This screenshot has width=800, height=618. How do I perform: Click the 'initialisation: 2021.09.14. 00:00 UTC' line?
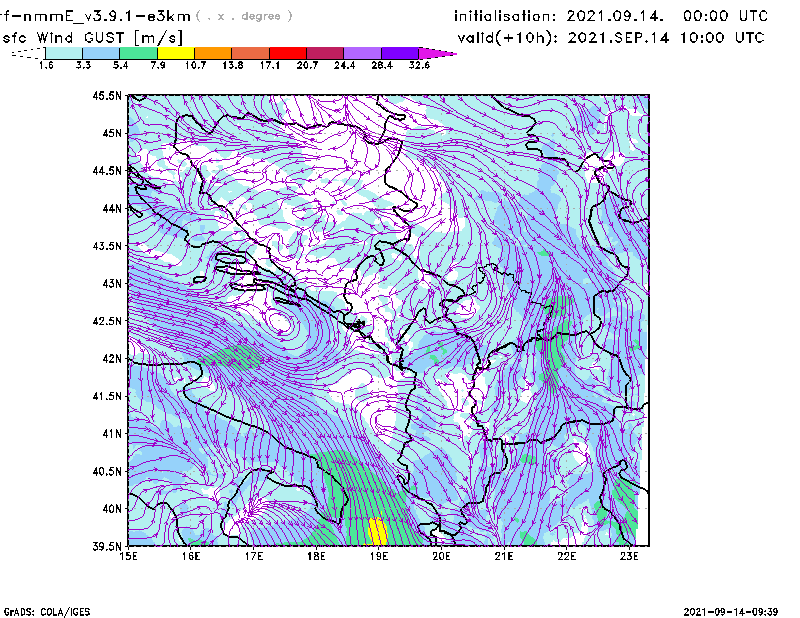pyautogui.click(x=611, y=16)
